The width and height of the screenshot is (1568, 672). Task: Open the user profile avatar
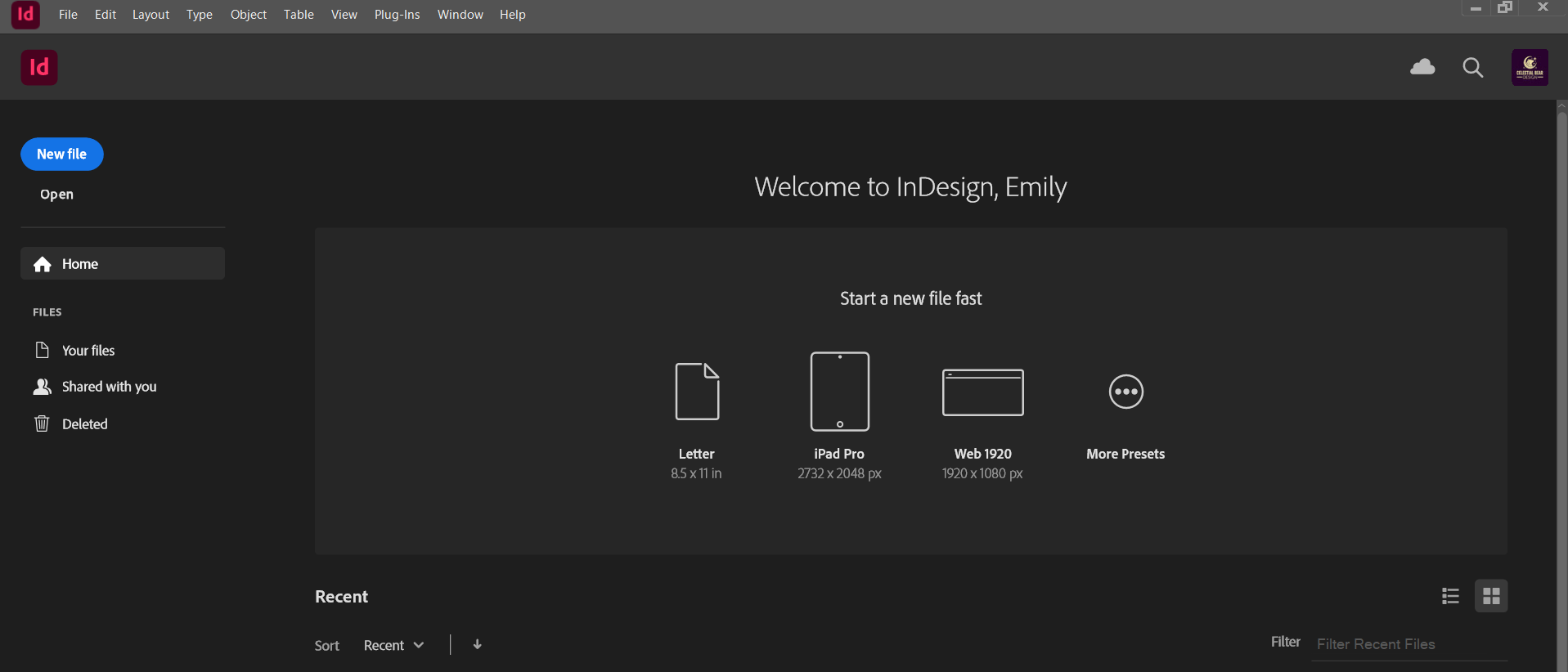pos(1530,67)
